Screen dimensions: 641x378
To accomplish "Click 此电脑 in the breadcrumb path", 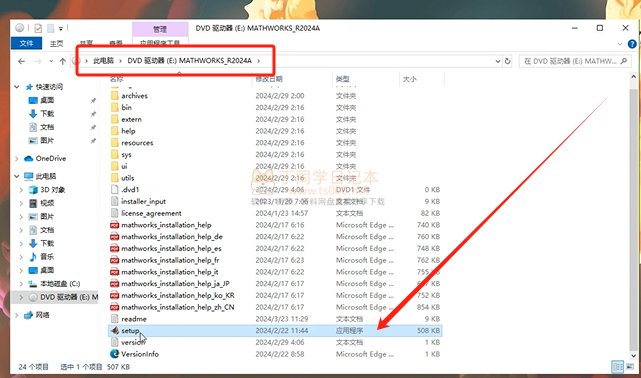I will coord(103,61).
